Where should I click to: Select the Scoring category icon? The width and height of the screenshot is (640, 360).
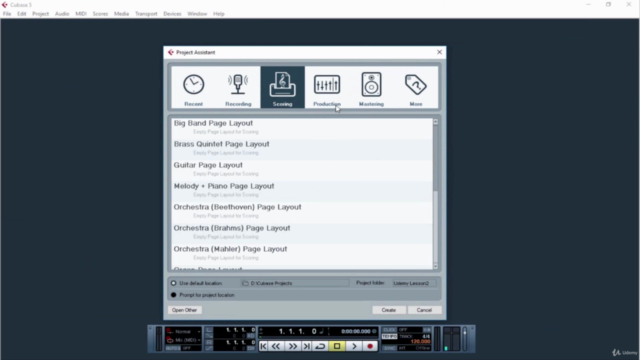282,87
